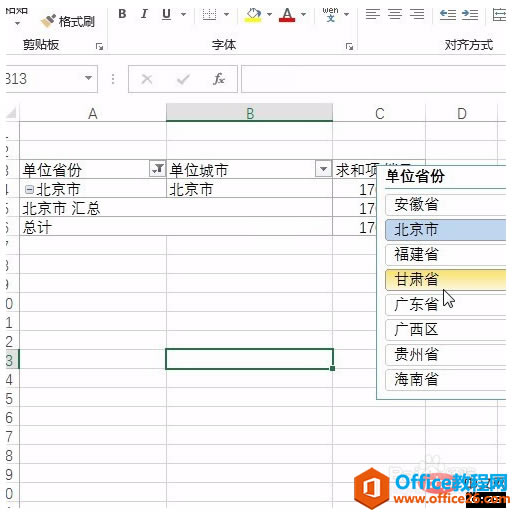517x516 pixels.
Task: Open Insert Function (fx) dialog
Action: pos(219,79)
